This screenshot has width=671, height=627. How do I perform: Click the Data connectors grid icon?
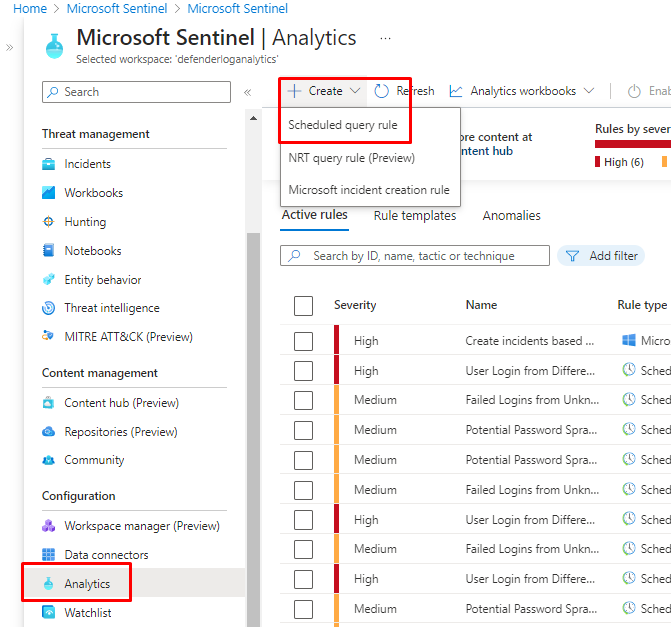[x=49, y=555]
